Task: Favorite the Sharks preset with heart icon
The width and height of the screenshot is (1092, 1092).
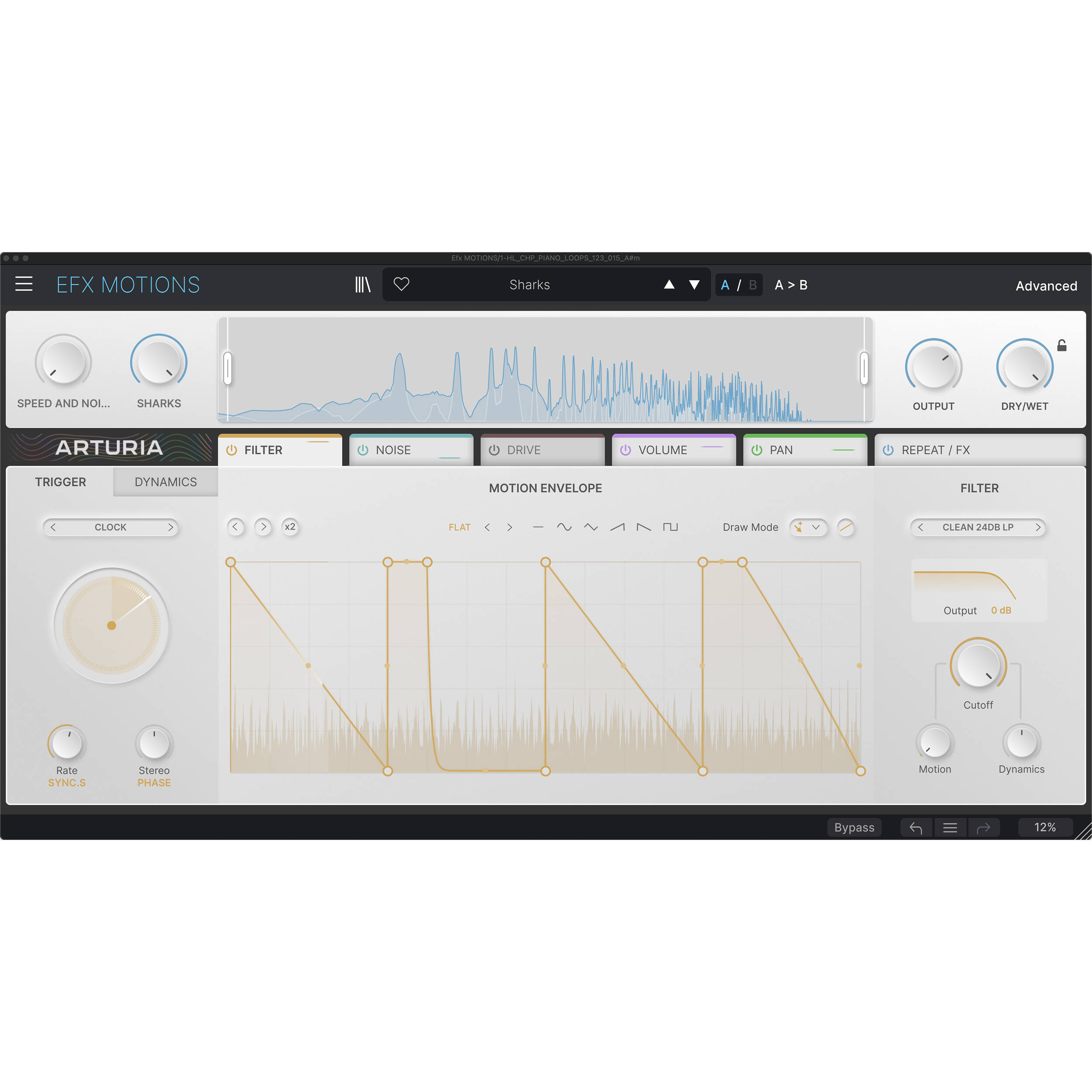Action: (x=401, y=284)
